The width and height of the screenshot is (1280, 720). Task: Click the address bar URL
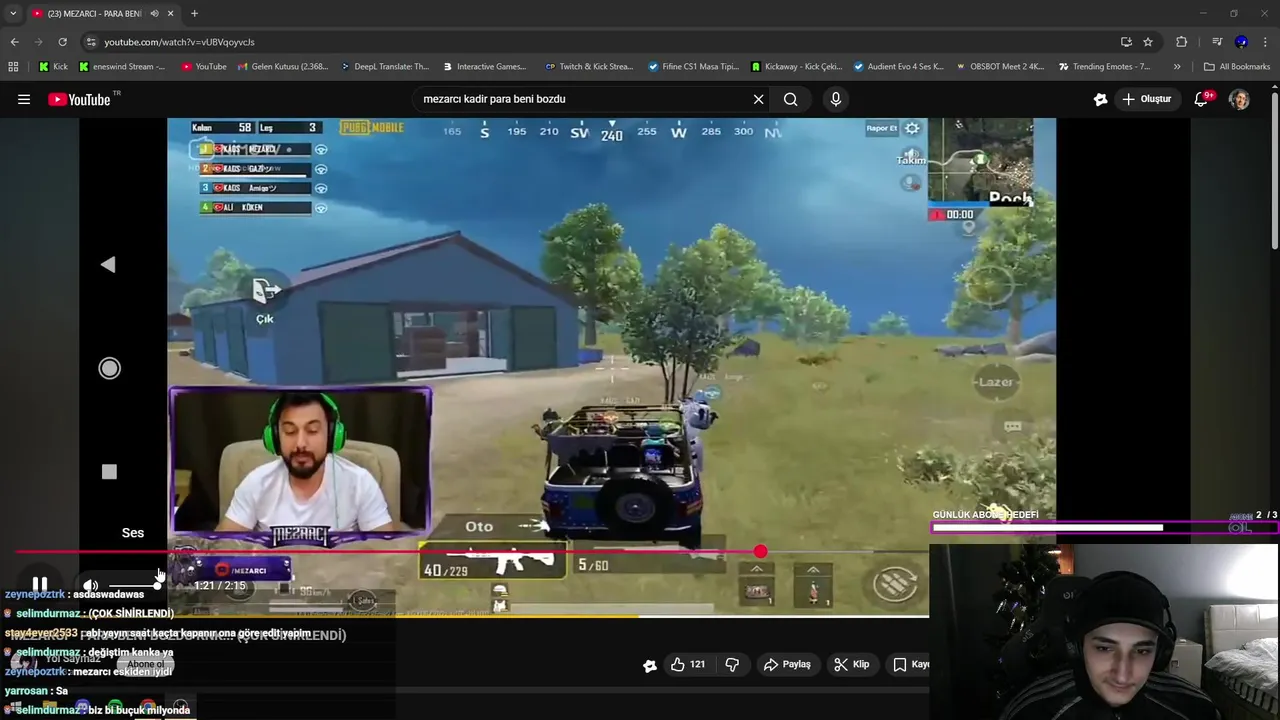pyautogui.click(x=180, y=42)
